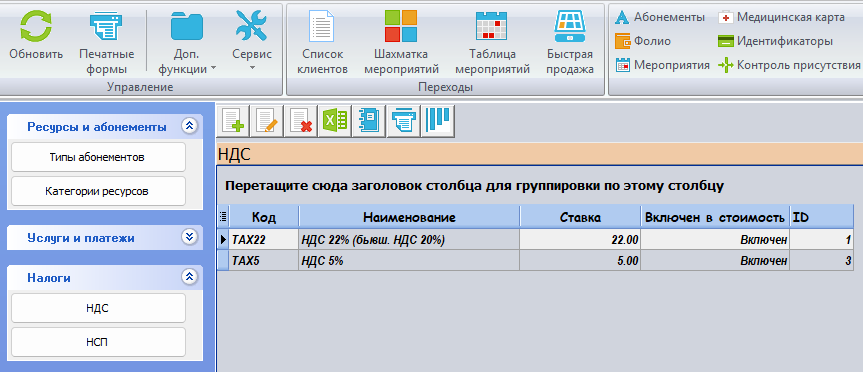The width and height of the screenshot is (863, 372).
Task: Open Идентификаторы
Action: pos(775,41)
